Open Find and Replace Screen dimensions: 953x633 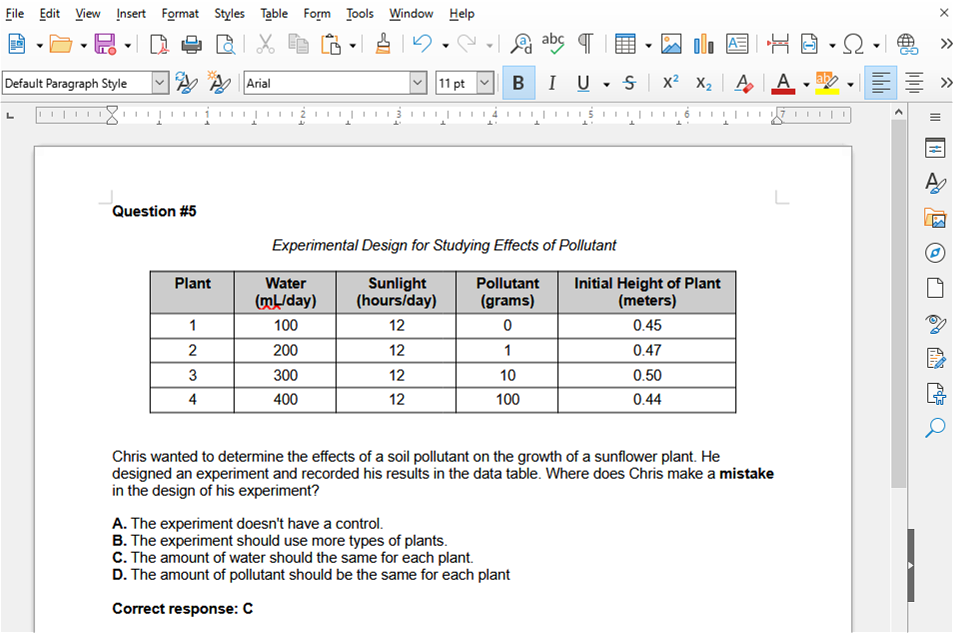pos(521,44)
